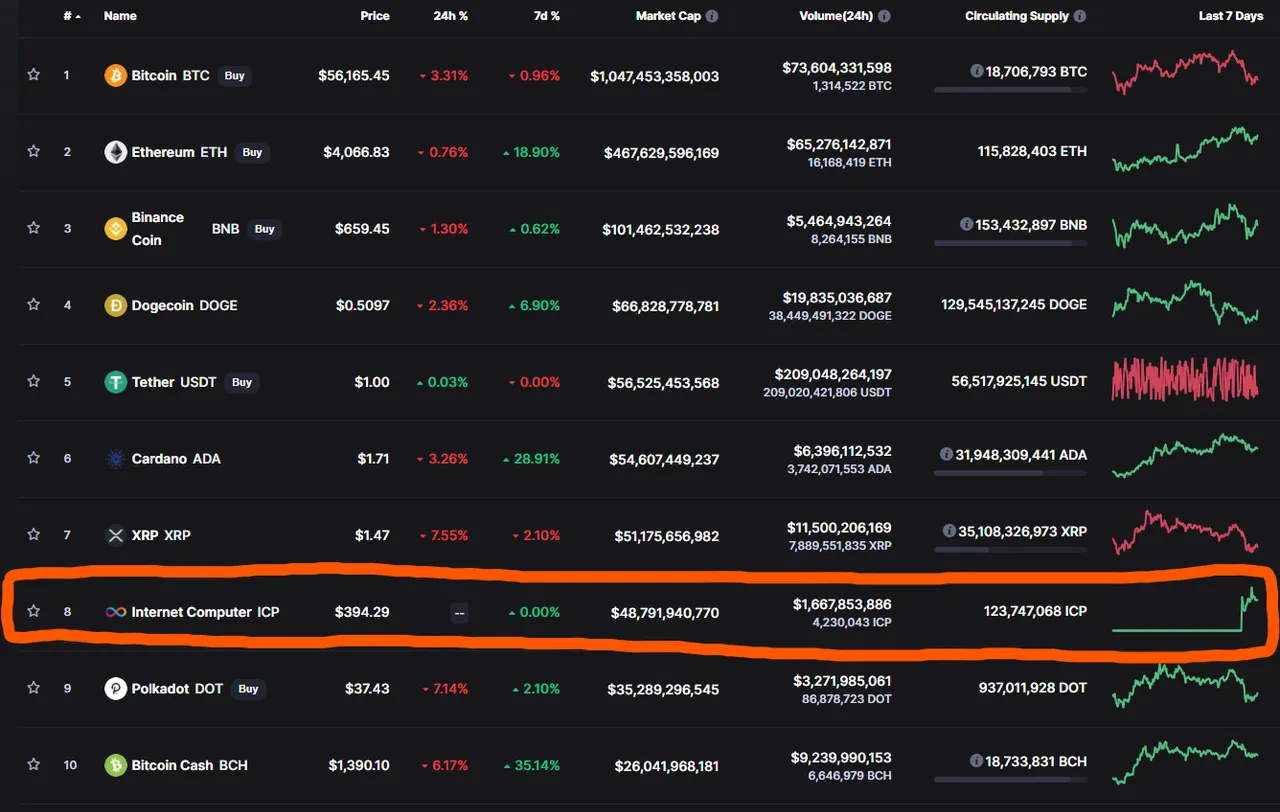Toggle the XRP watchlist star

pyautogui.click(x=33, y=535)
